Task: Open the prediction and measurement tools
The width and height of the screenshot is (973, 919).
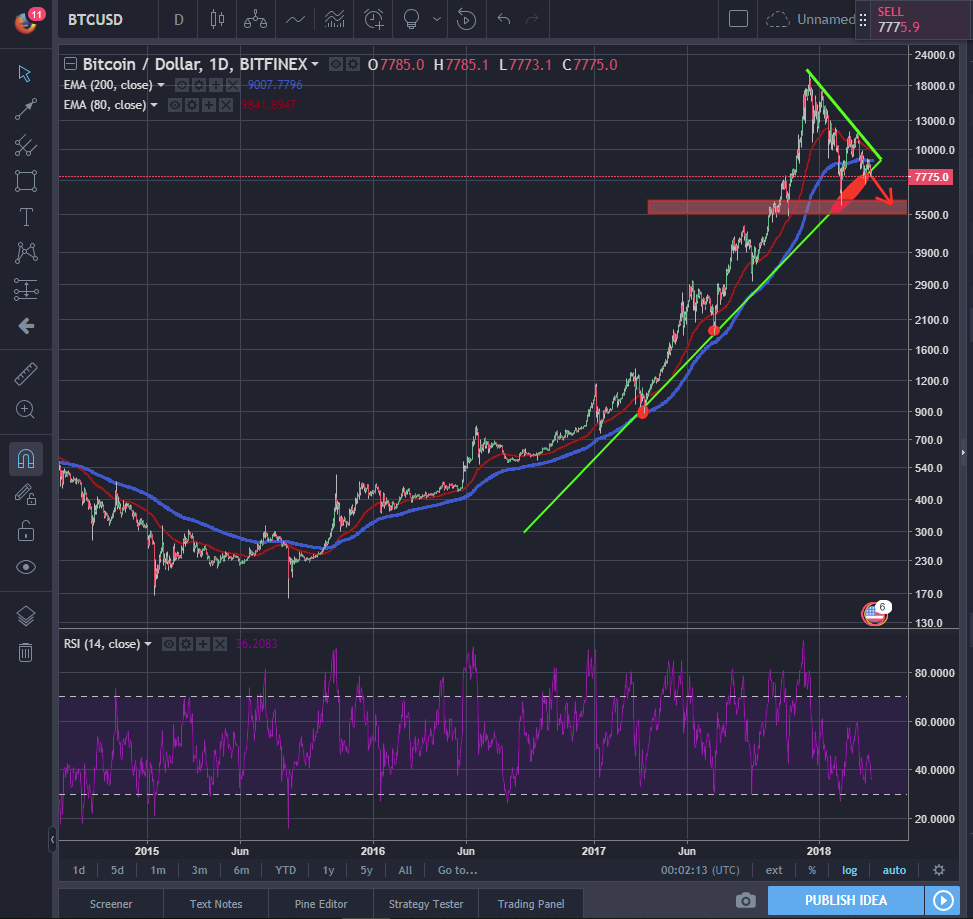Action: click(x=25, y=289)
